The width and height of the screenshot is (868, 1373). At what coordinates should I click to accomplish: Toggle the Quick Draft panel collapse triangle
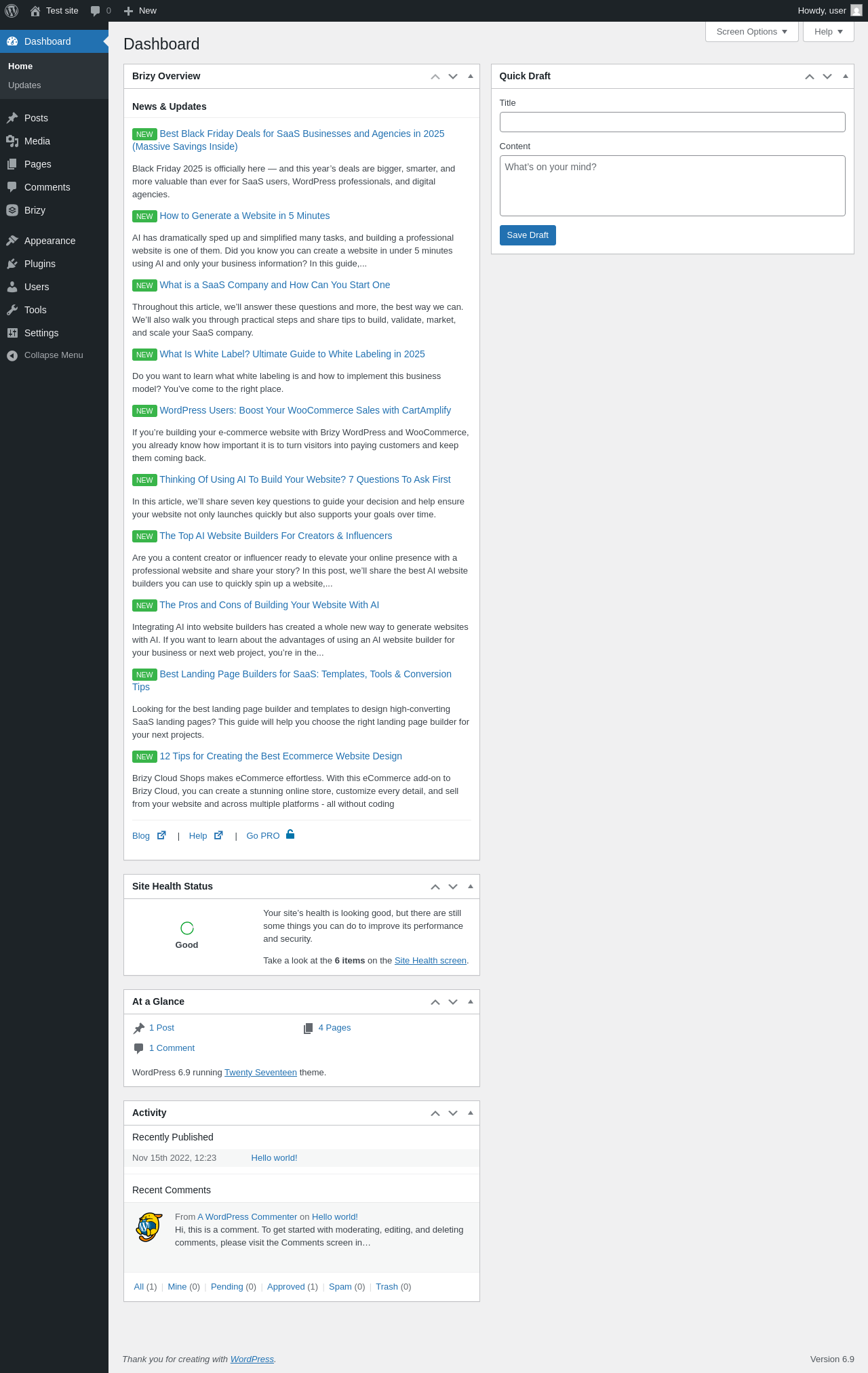coord(846,76)
